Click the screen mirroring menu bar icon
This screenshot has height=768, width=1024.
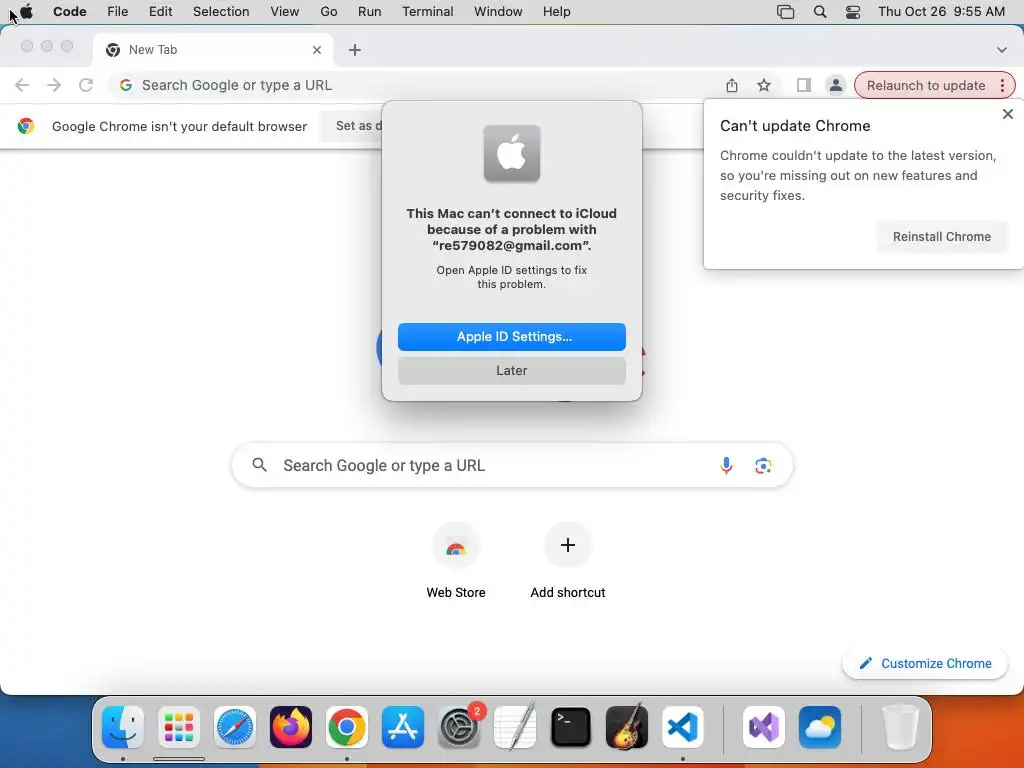pos(786,12)
